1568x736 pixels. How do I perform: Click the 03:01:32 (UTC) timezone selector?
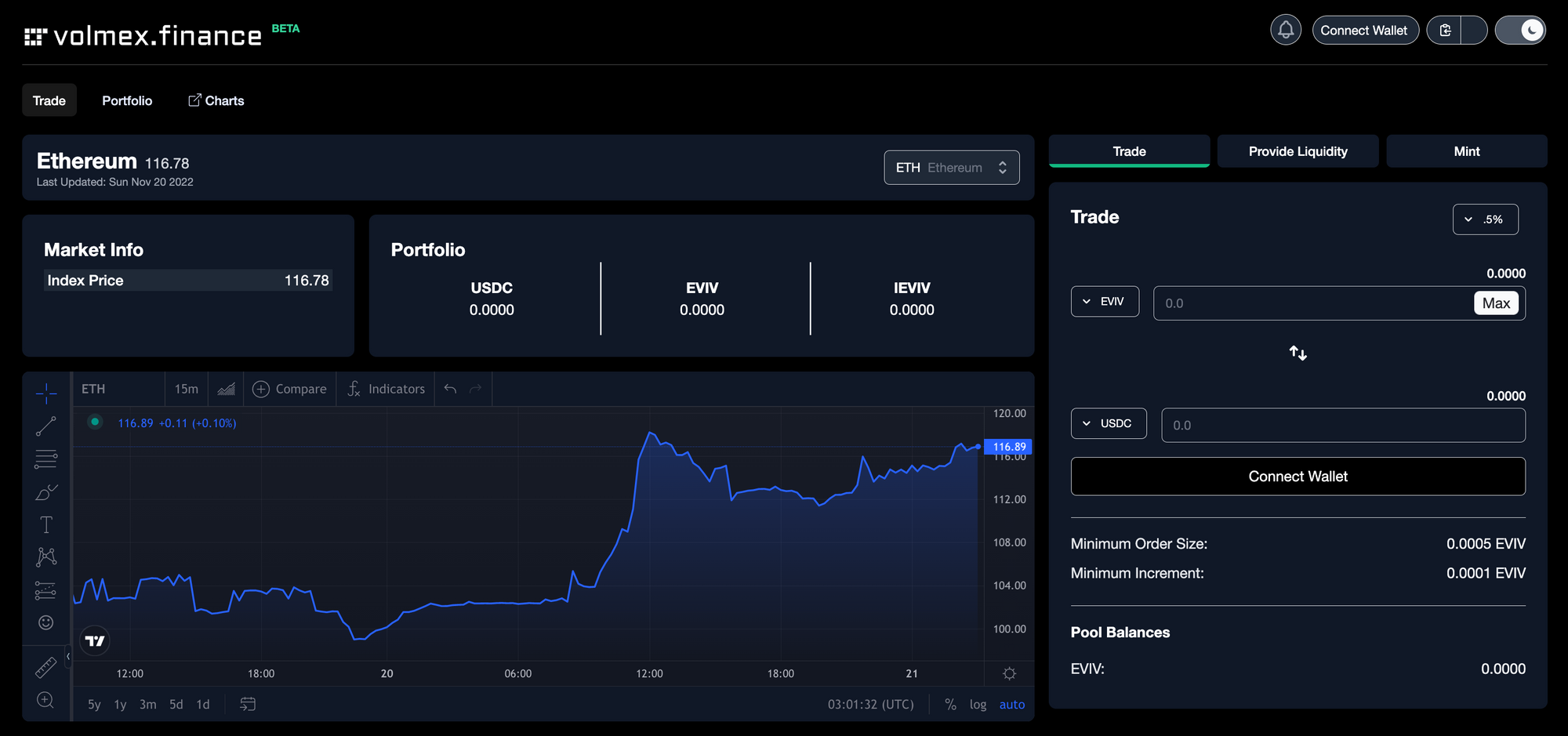[871, 705]
